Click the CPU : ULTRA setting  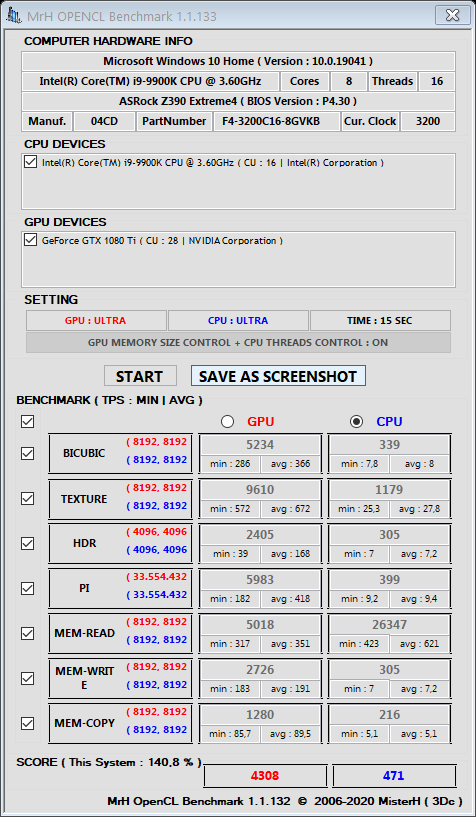[238, 320]
